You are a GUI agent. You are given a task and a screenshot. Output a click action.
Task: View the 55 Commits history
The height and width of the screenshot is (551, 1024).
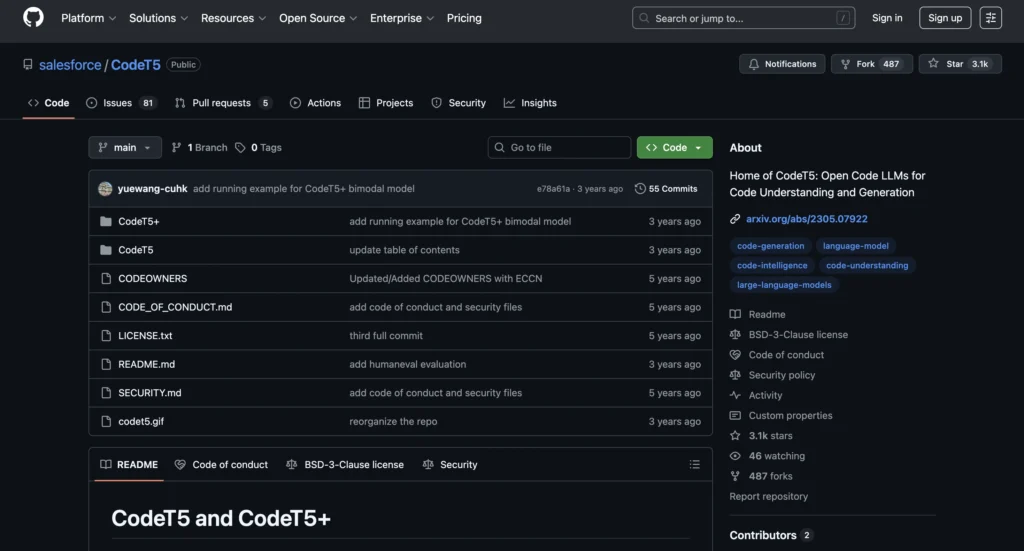click(x=666, y=189)
